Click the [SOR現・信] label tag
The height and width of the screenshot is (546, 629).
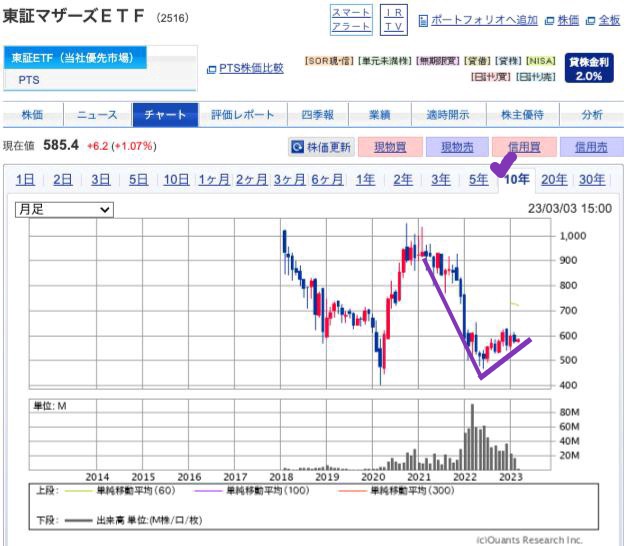point(329,61)
